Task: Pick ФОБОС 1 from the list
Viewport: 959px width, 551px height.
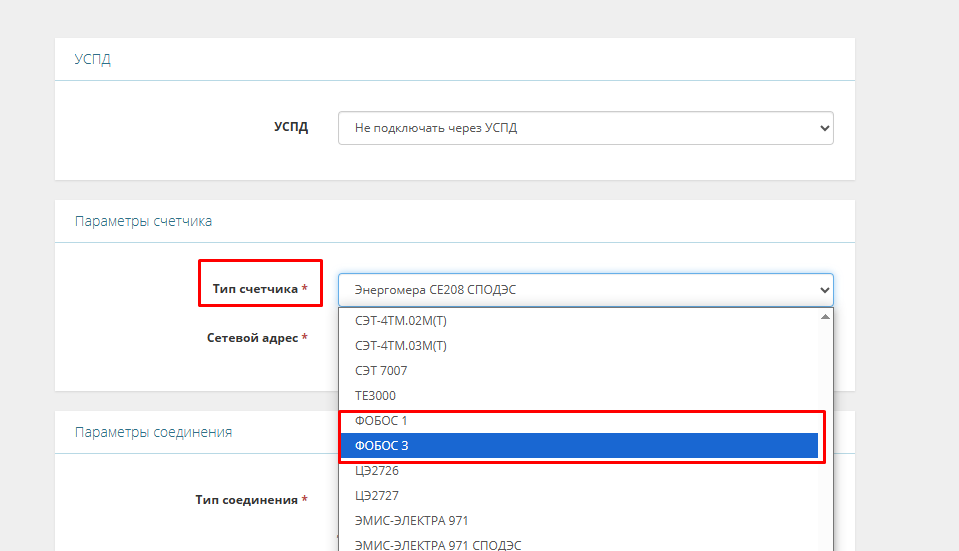Action: click(x=579, y=421)
